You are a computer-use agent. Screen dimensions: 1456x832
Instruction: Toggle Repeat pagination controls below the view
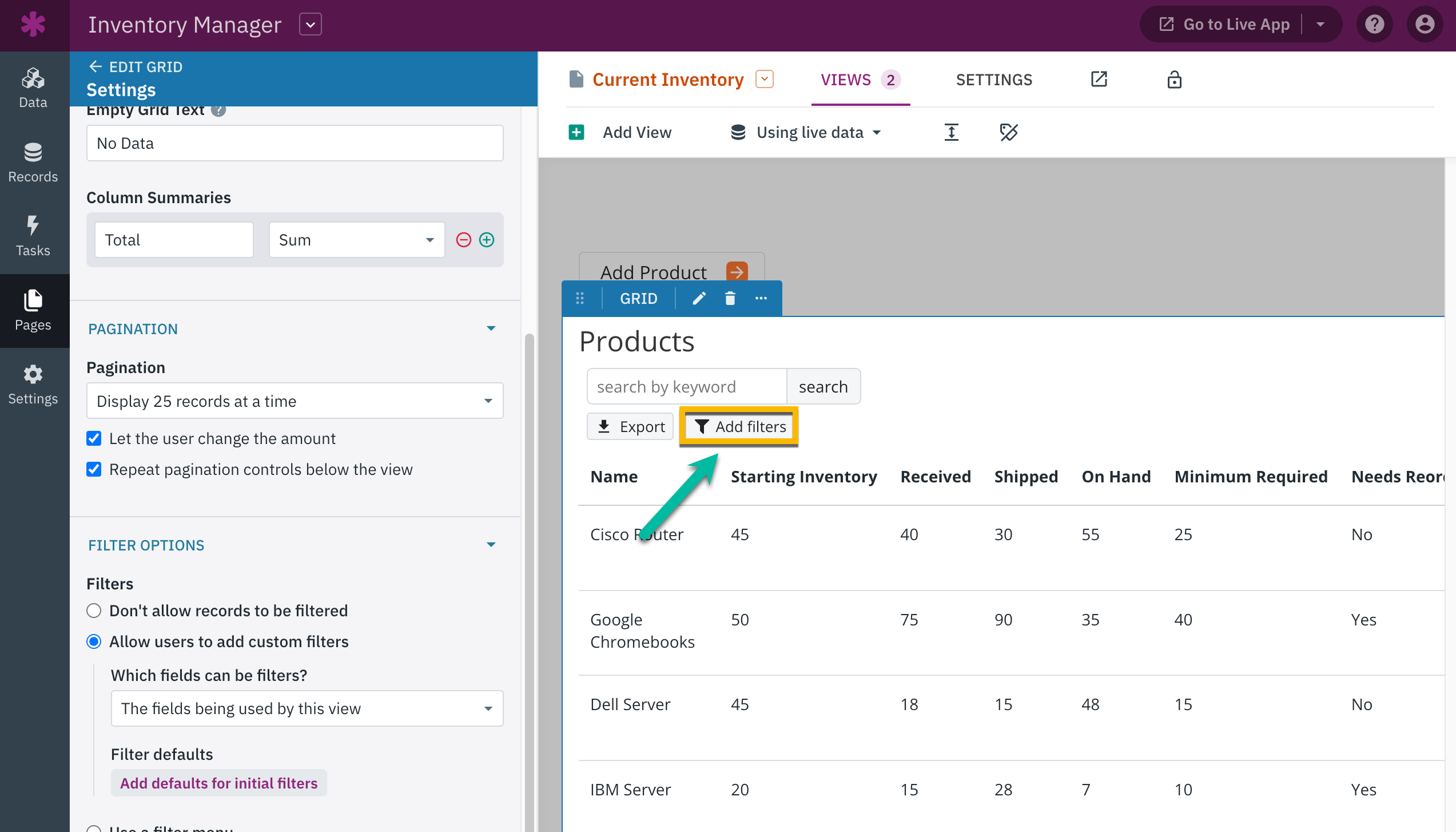click(x=94, y=469)
